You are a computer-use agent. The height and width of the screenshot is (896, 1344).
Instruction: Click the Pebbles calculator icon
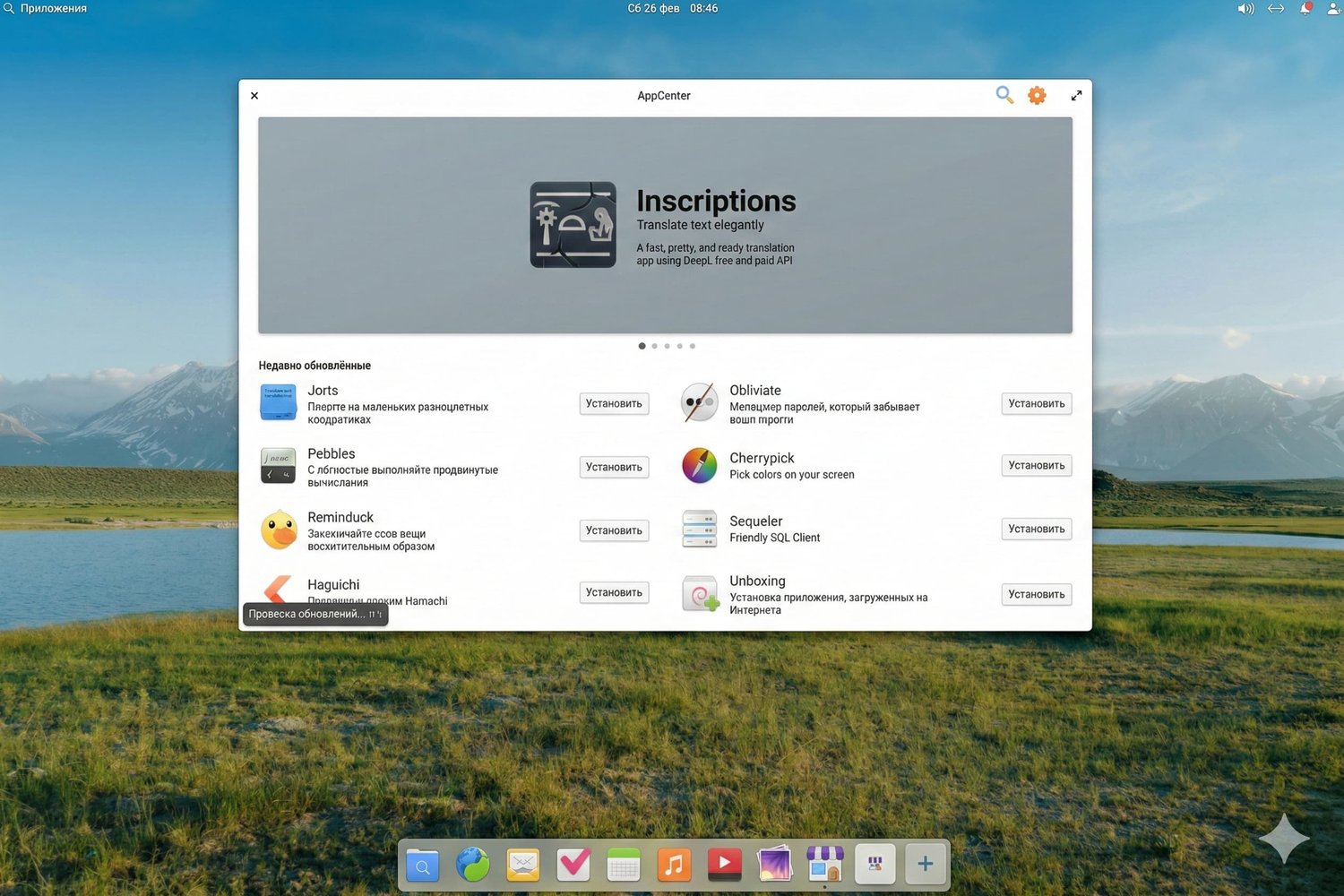click(x=278, y=466)
